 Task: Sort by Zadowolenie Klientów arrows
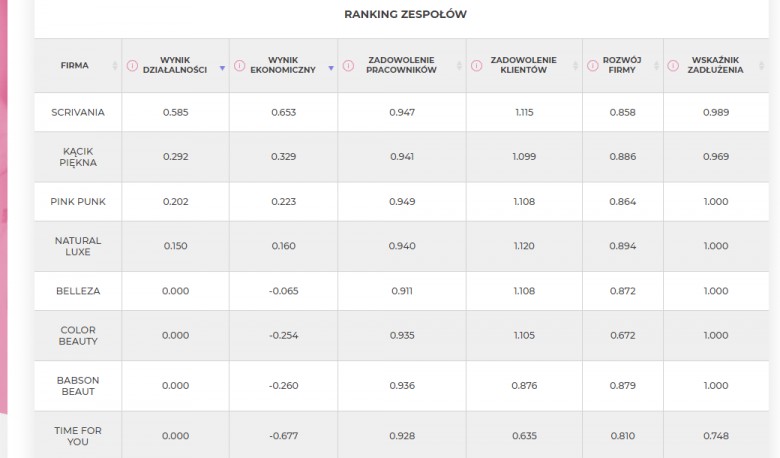(x=576, y=66)
